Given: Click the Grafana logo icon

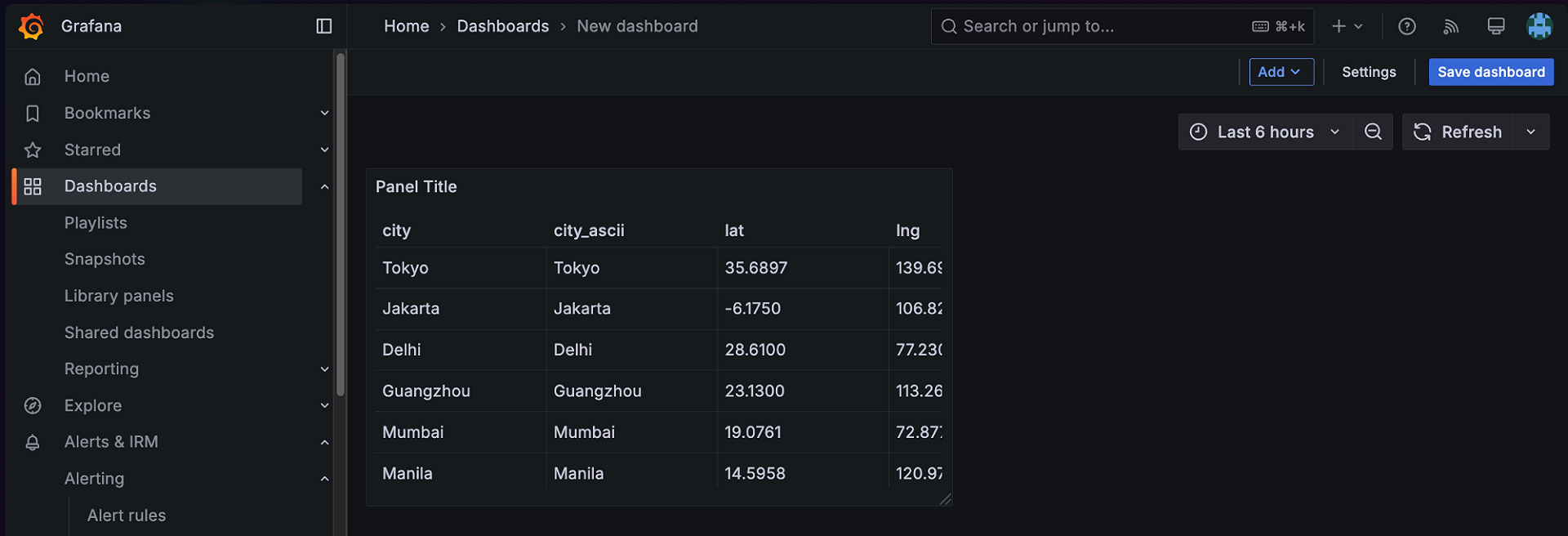Looking at the screenshot, I should point(31,26).
